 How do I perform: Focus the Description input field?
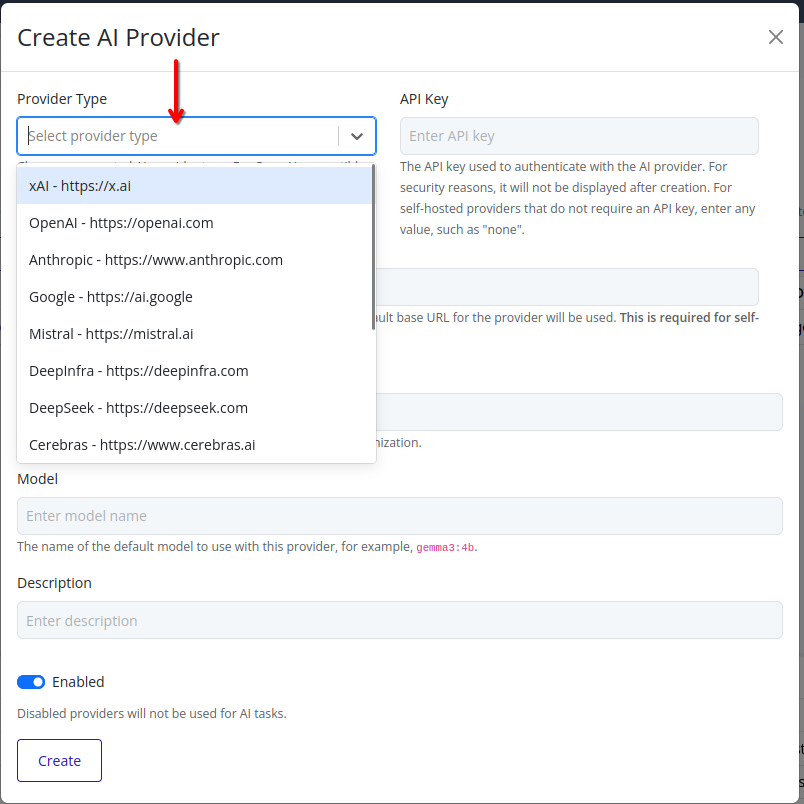(x=400, y=620)
